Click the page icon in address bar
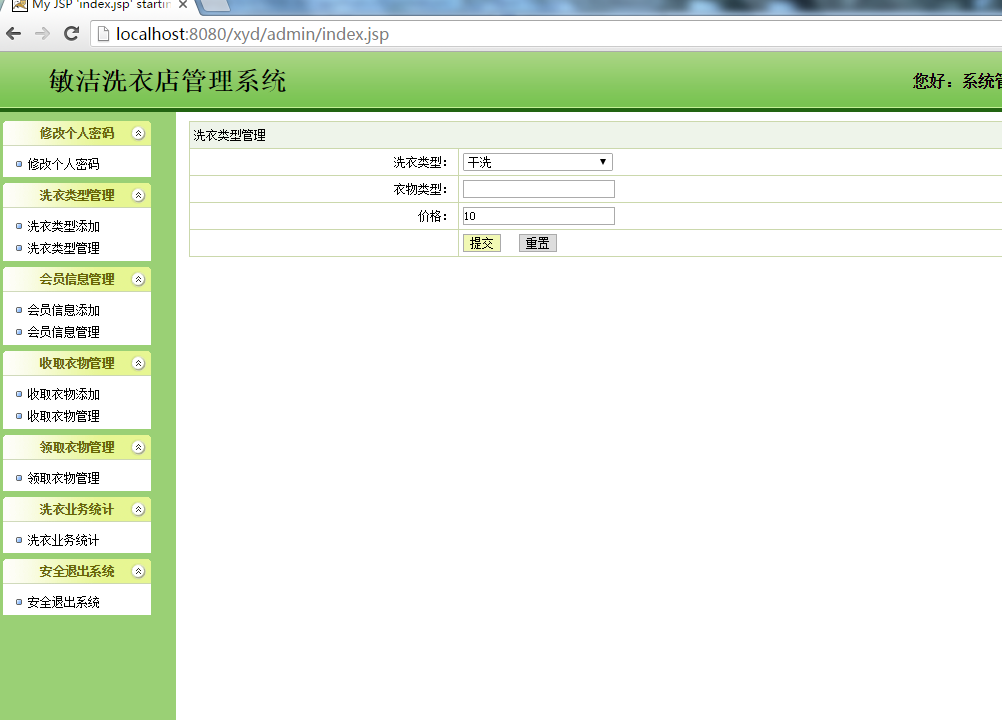The height and width of the screenshot is (720, 1002). 103,34
